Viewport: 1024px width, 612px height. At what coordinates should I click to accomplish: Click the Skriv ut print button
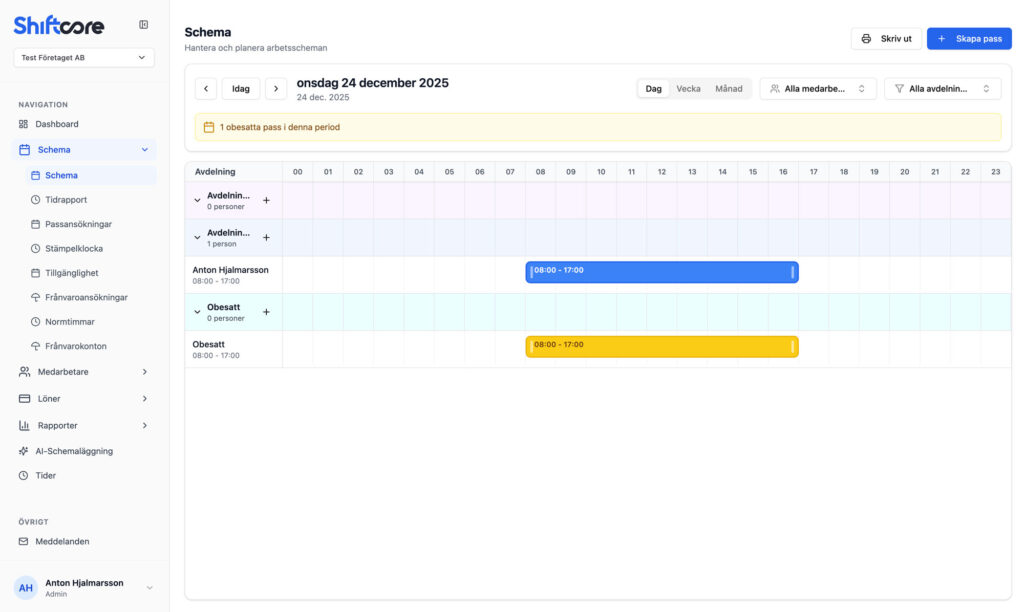pyautogui.click(x=886, y=39)
